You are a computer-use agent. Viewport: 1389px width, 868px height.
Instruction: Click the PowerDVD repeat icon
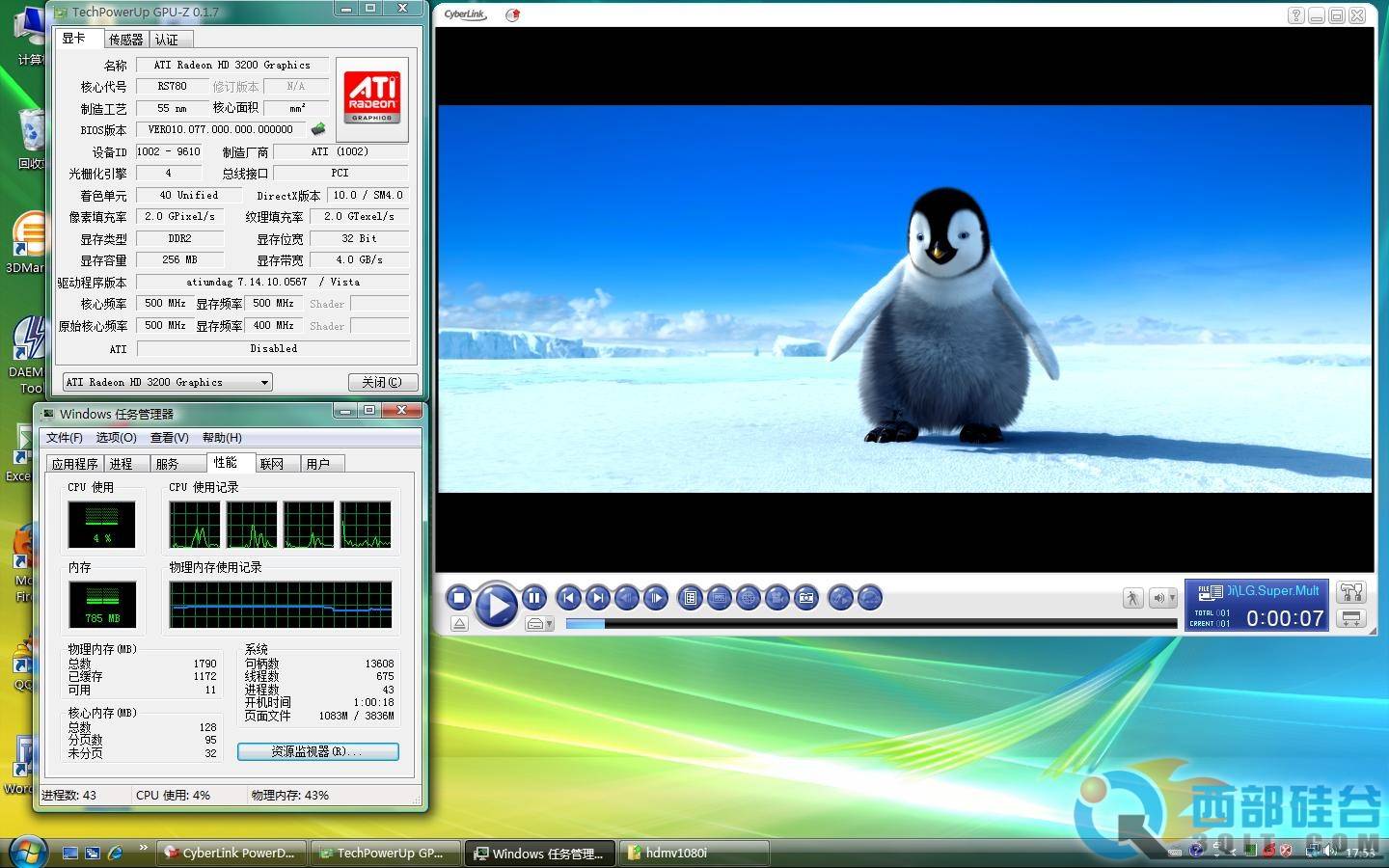(x=841, y=598)
